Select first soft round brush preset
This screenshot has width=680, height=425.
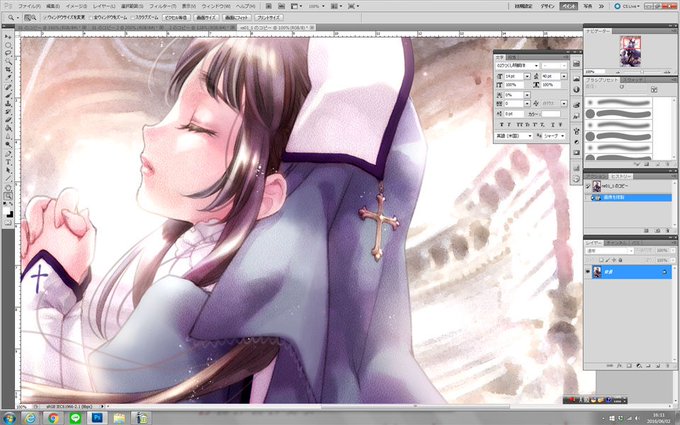[618, 102]
